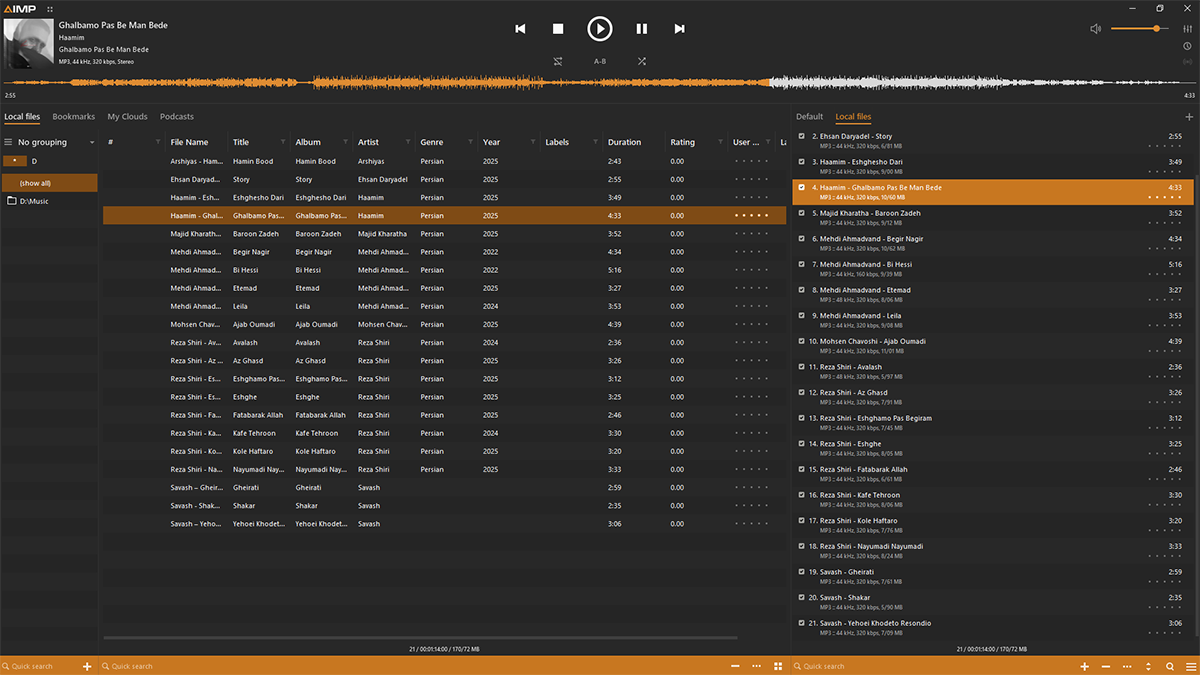1200x675 pixels.
Task: Toggle checkbox for Ehsan Daryadel - Story
Action: [x=802, y=135]
